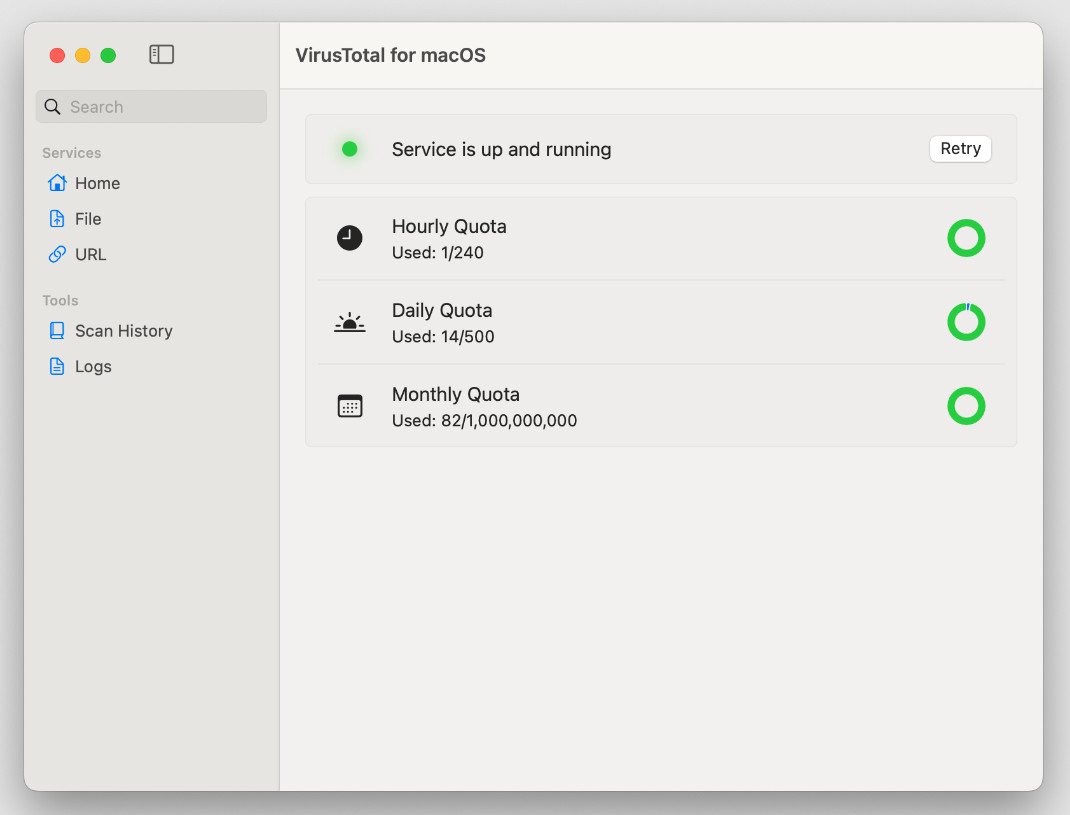Viewport: 1070px width, 815px height.
Task: Click the Daily Quota progress ring
Action: 966,322
